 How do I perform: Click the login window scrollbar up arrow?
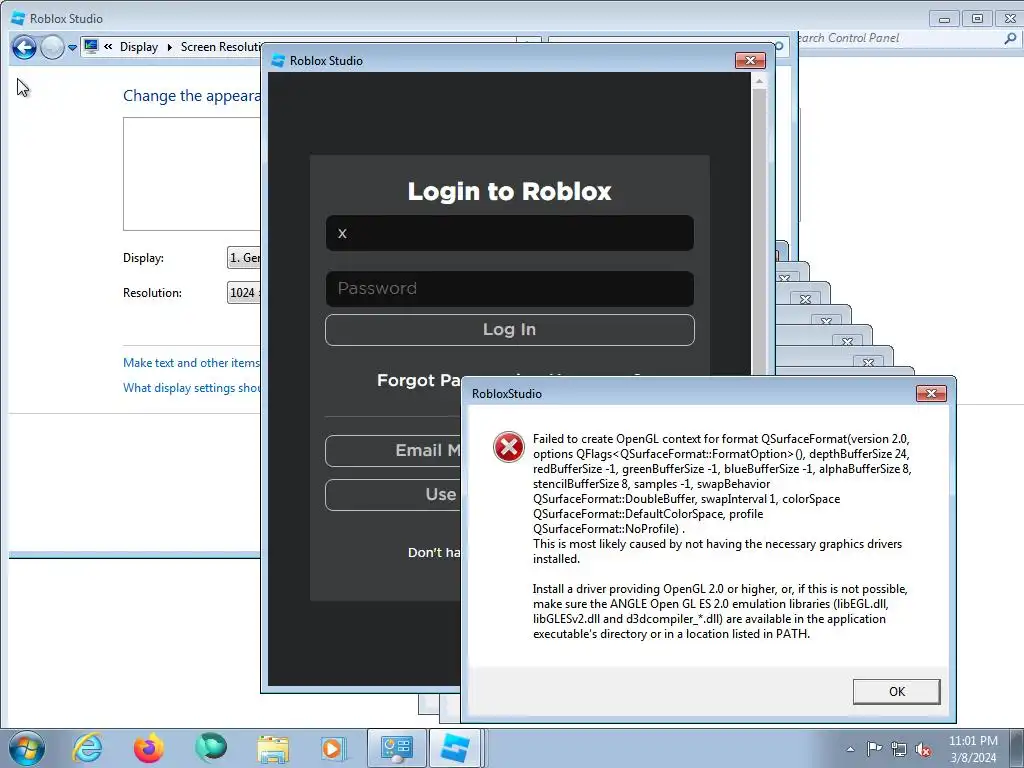[x=759, y=81]
